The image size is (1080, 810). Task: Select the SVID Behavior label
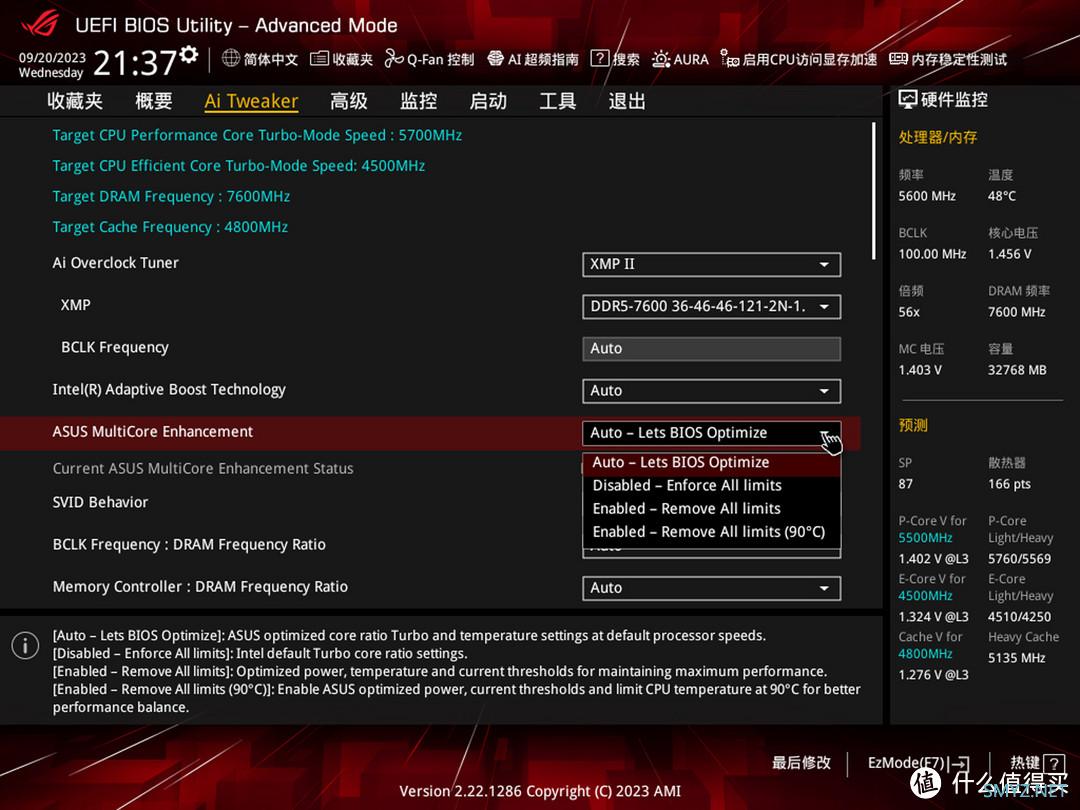[x=101, y=502]
